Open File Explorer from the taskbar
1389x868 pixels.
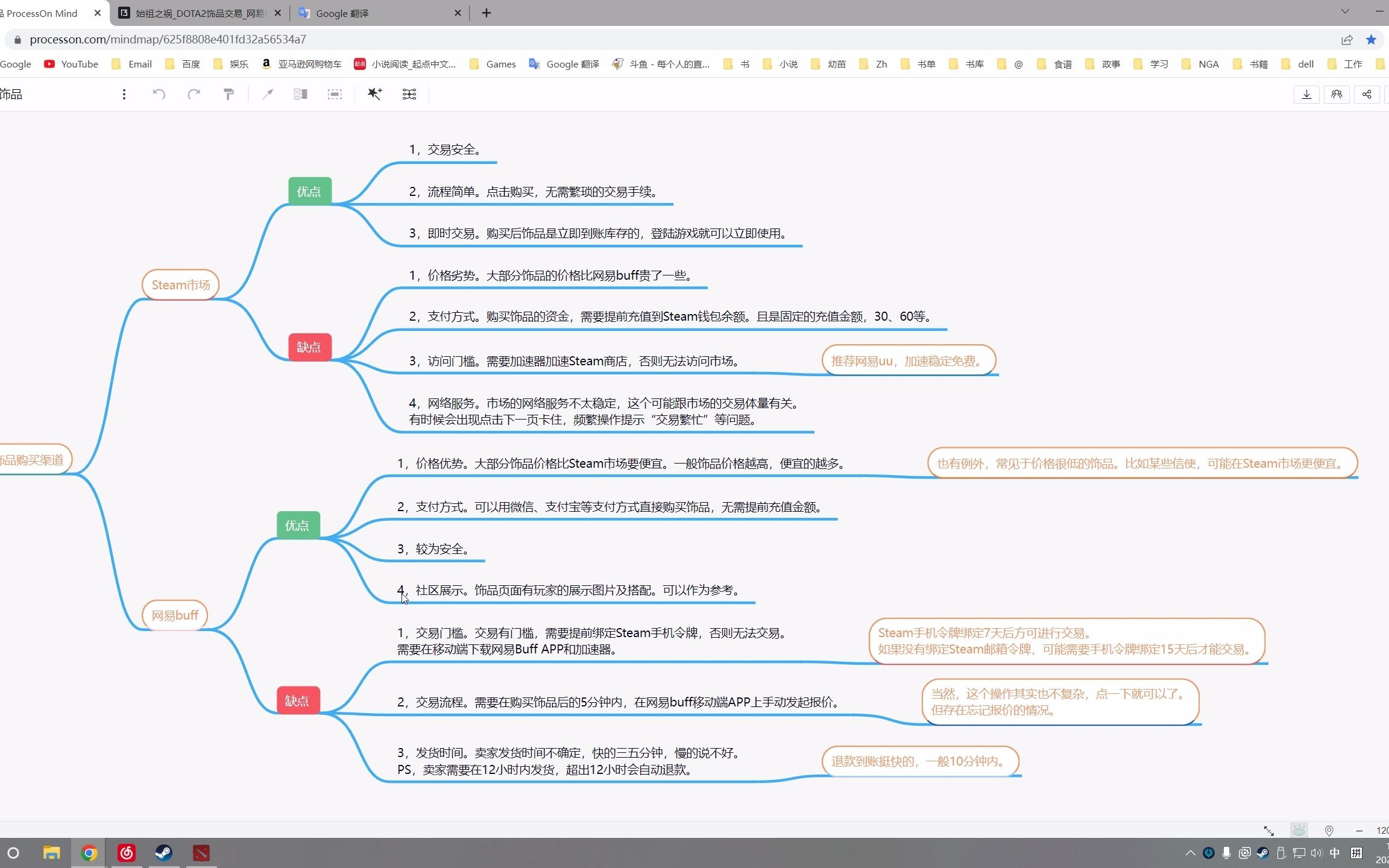52,853
